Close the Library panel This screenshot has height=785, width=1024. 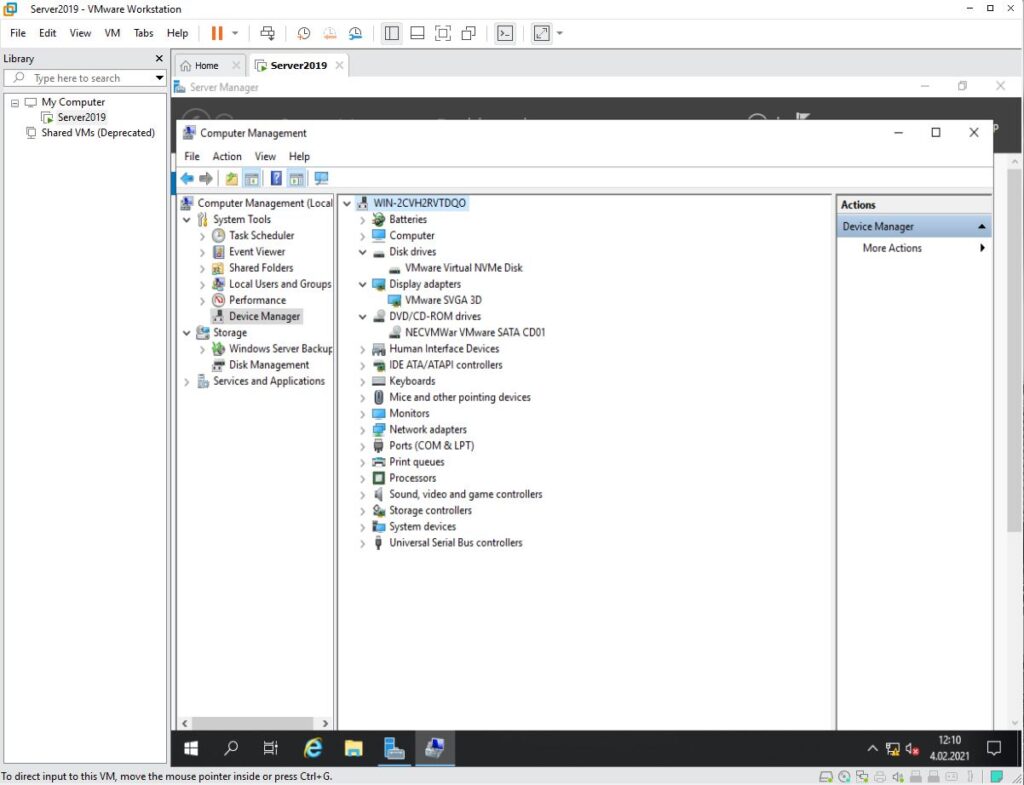[x=159, y=59]
